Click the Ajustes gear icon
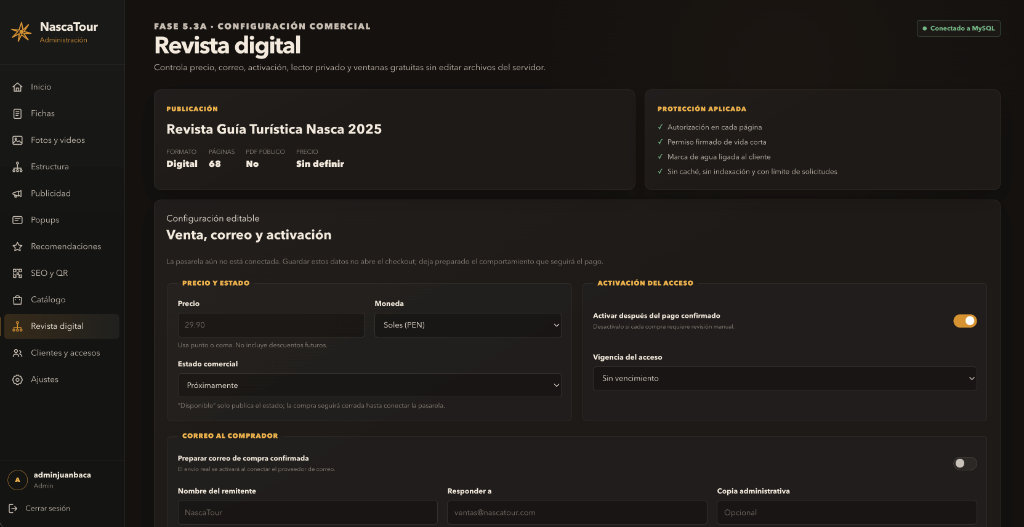The height and width of the screenshot is (527, 1024). 18,379
